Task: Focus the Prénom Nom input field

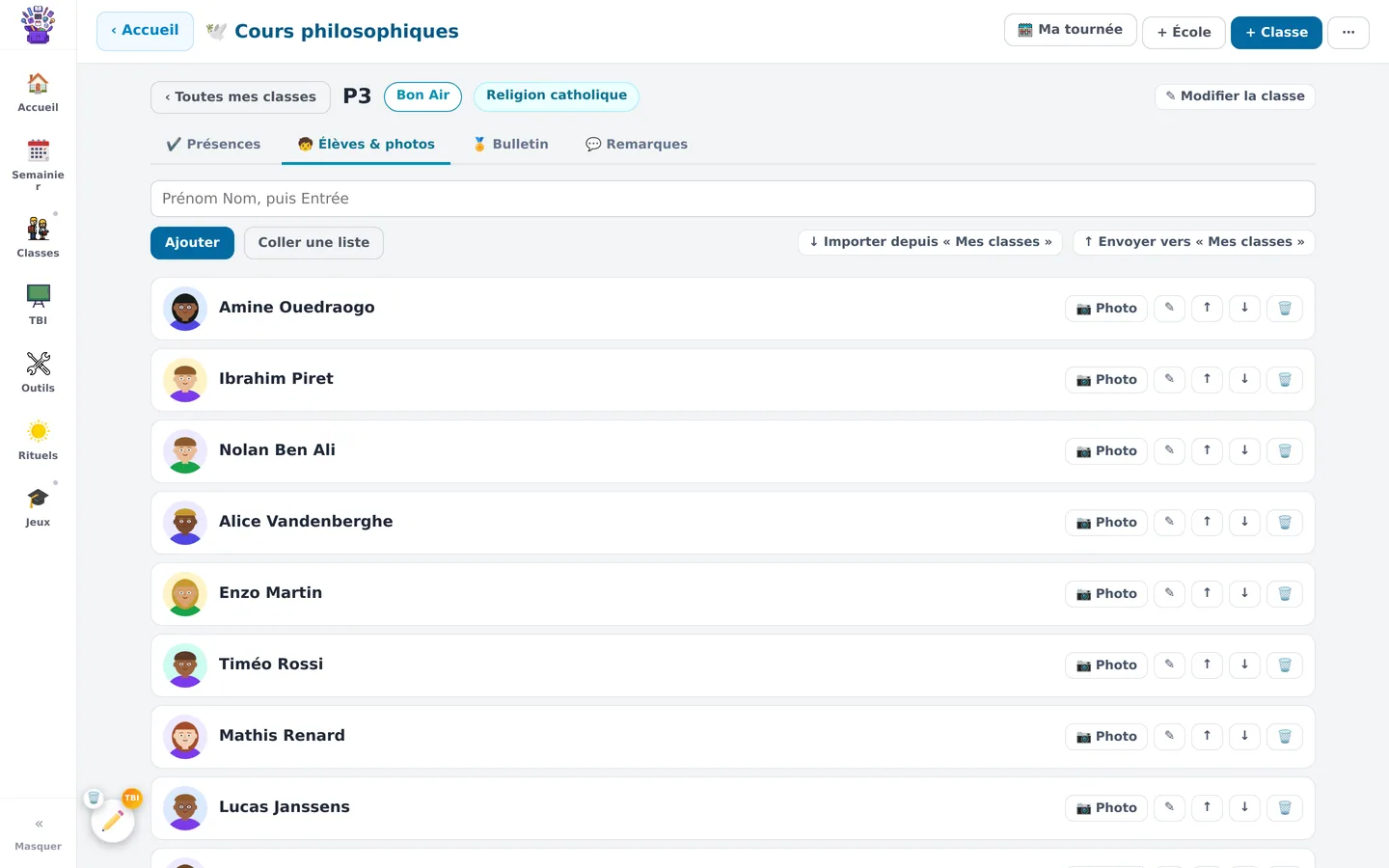Action: point(733,199)
